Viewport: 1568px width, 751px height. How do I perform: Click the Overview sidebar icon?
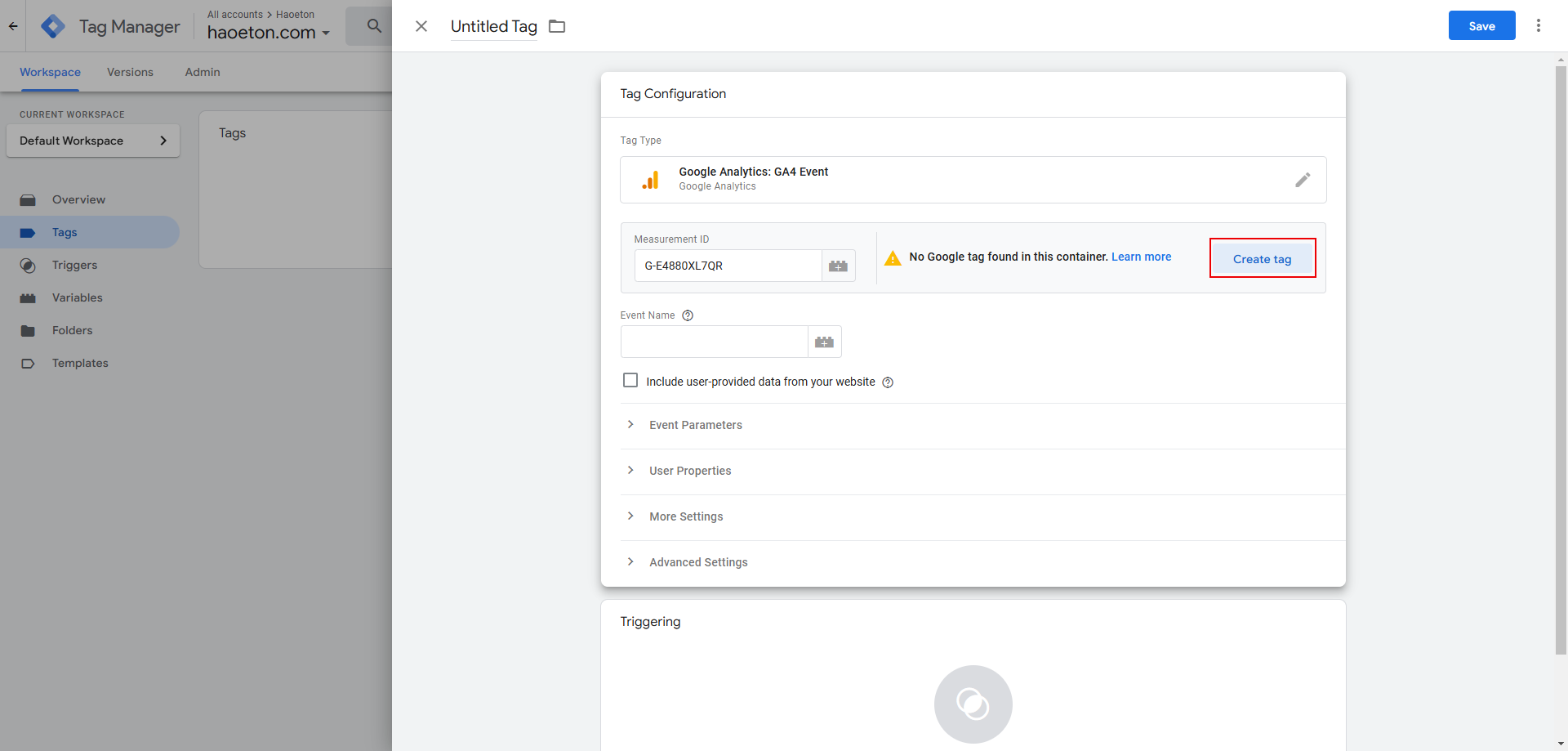[28, 200]
